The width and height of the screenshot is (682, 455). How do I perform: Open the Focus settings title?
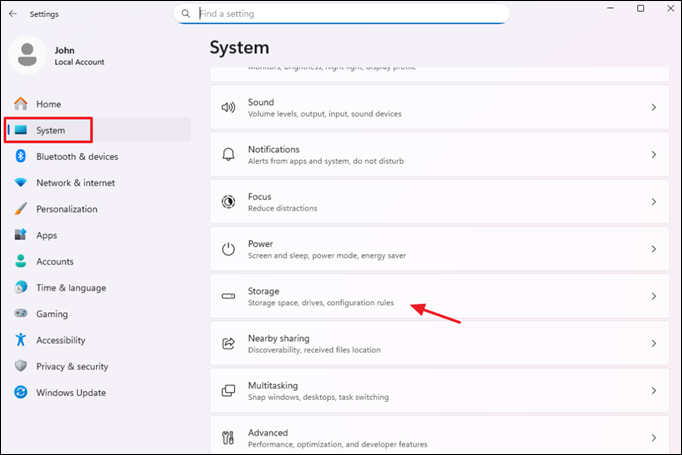[x=260, y=197]
